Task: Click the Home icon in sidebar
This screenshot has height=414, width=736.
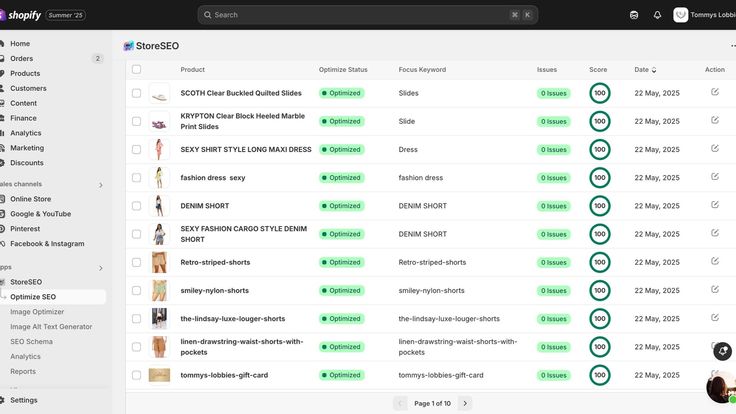Action: (x=2, y=43)
